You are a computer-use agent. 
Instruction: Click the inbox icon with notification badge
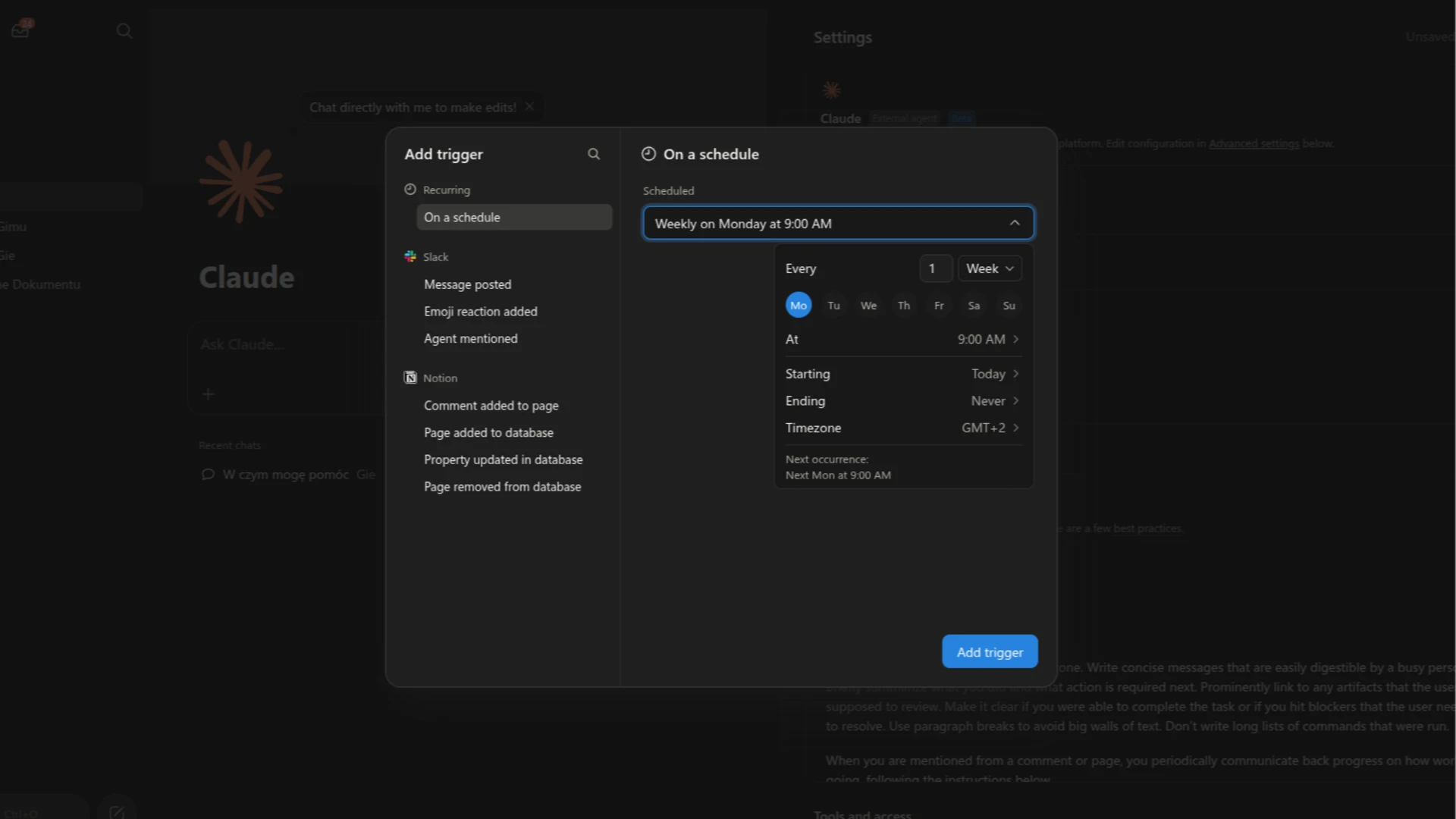20,30
